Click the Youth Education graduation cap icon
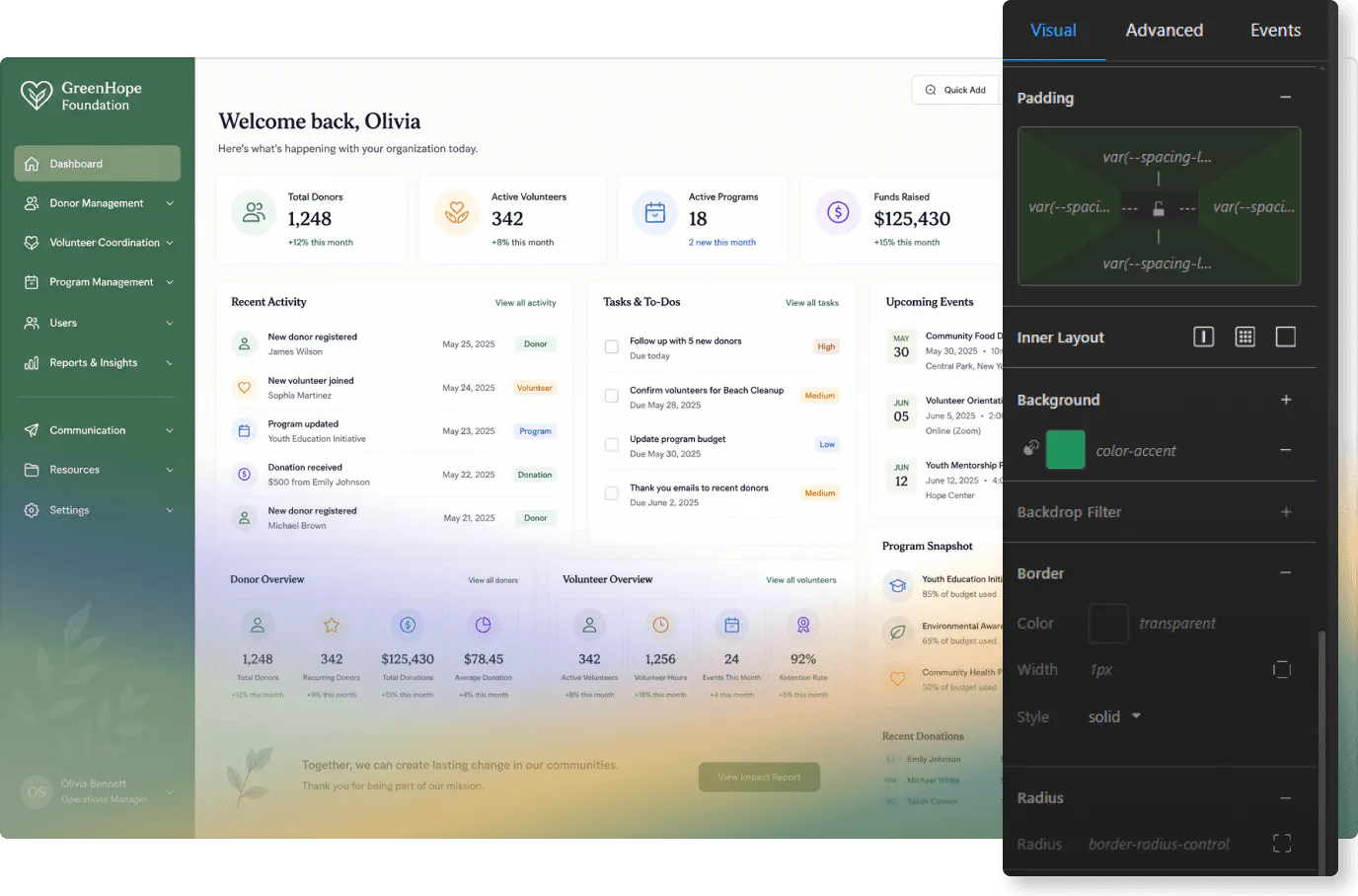1358x896 pixels. [x=897, y=586]
